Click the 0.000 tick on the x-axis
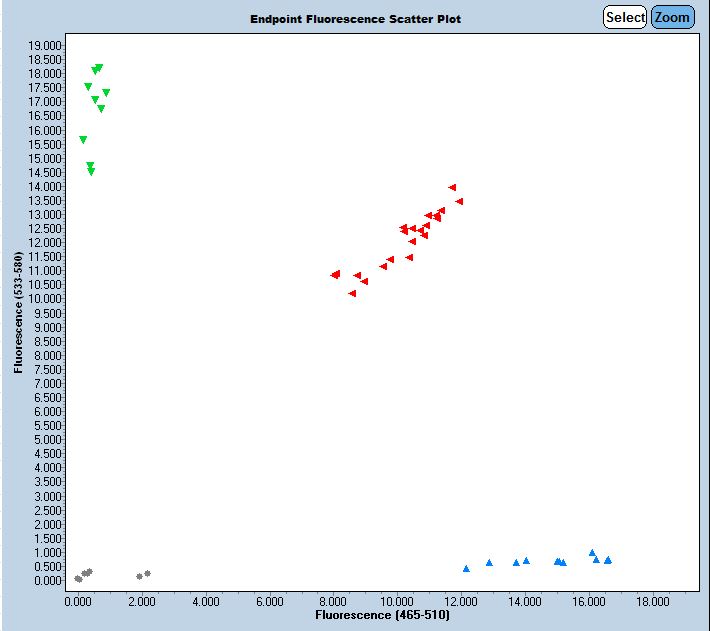The width and height of the screenshot is (710, 631). pos(78,602)
